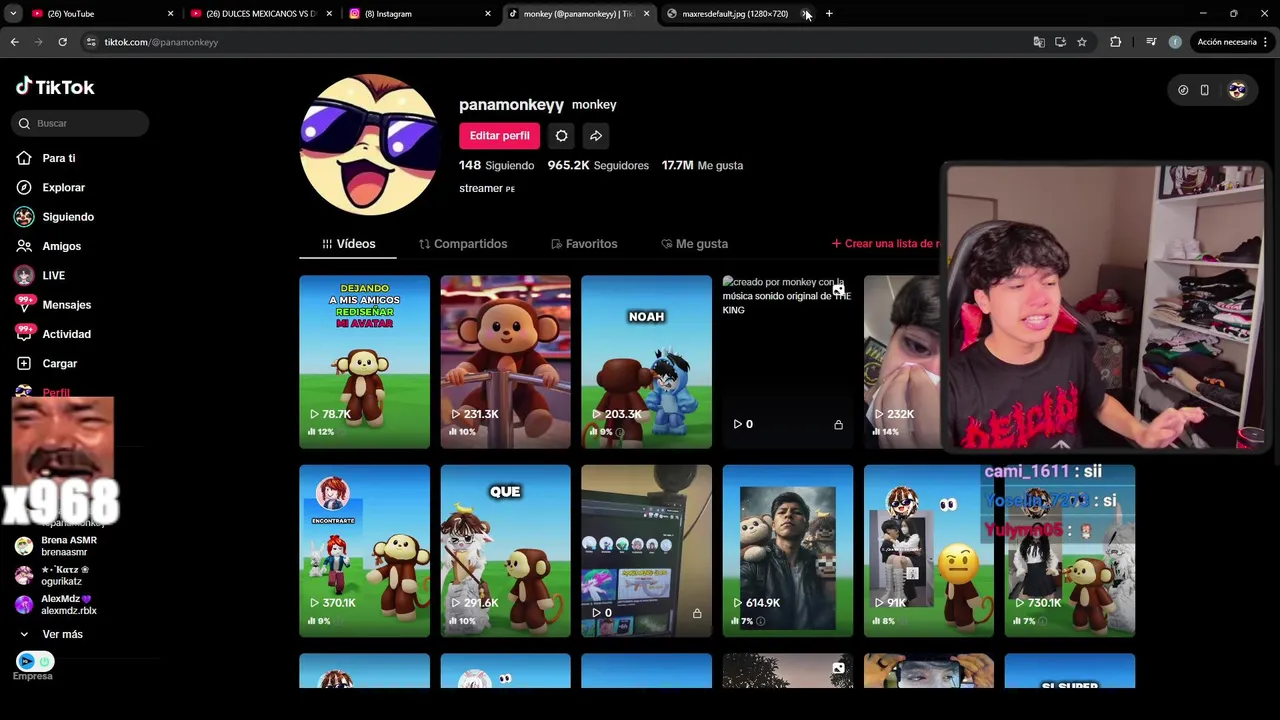Click the Empresa label in sidebar
Viewport: 1280px width, 720px height.
click(x=32, y=676)
